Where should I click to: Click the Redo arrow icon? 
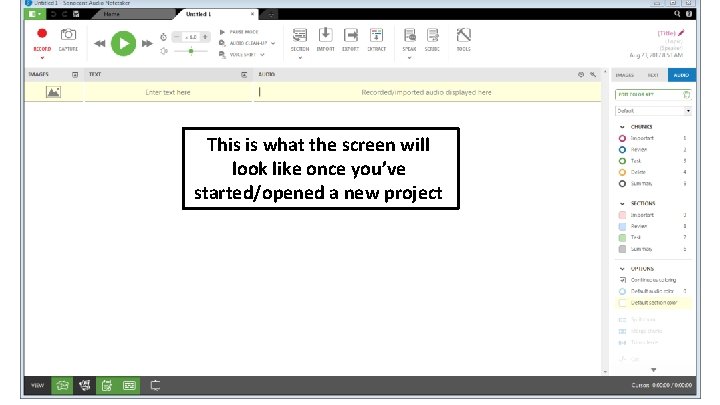coord(64,14)
